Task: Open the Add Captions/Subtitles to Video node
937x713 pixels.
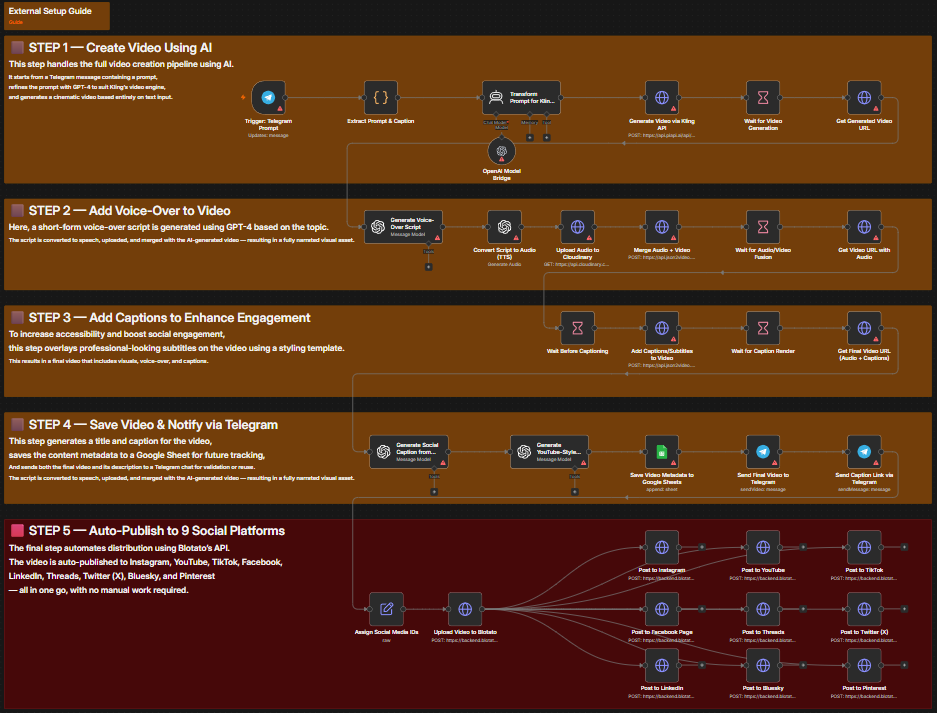Action: tap(662, 328)
